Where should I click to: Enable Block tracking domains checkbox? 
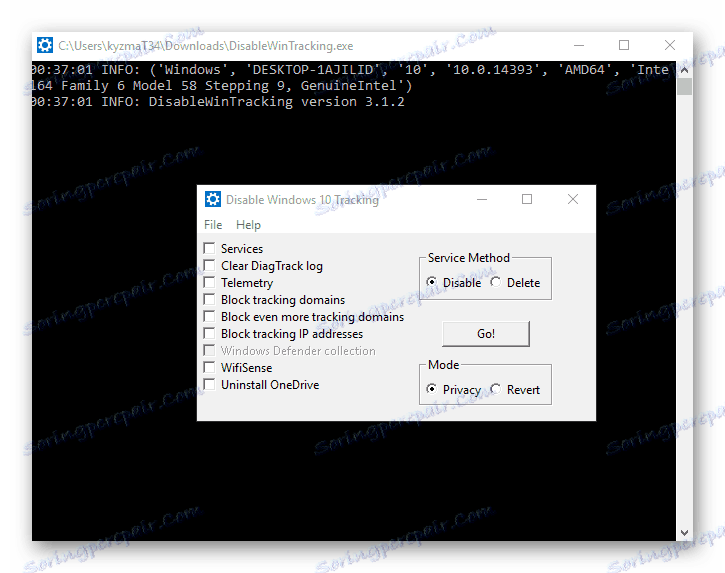[209, 300]
